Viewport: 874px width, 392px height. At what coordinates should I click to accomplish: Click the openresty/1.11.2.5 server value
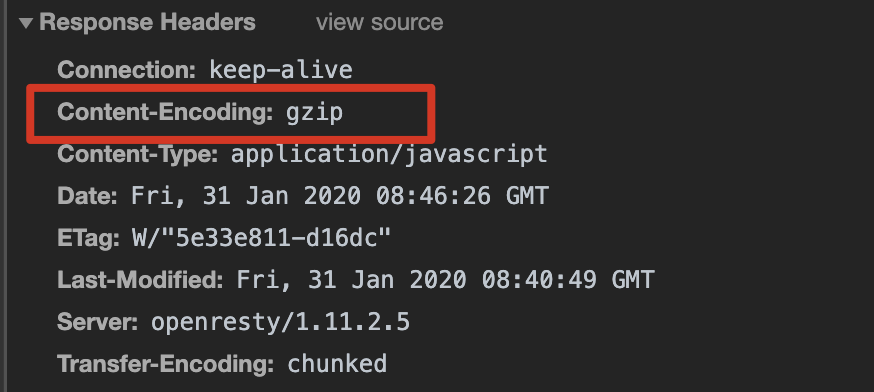(280, 323)
